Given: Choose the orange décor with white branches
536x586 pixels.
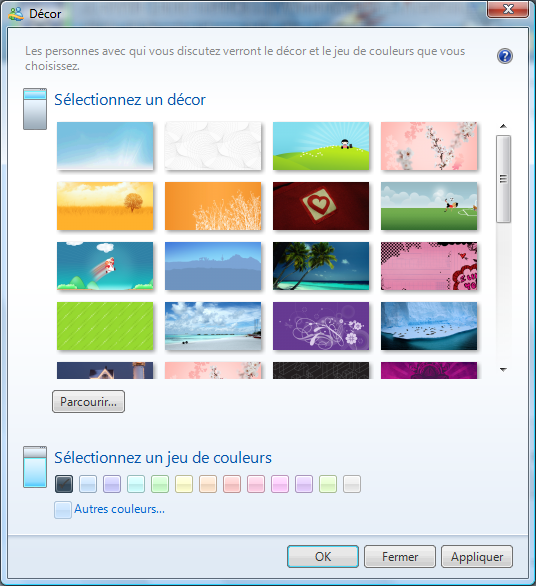Looking at the screenshot, I should tap(213, 206).
